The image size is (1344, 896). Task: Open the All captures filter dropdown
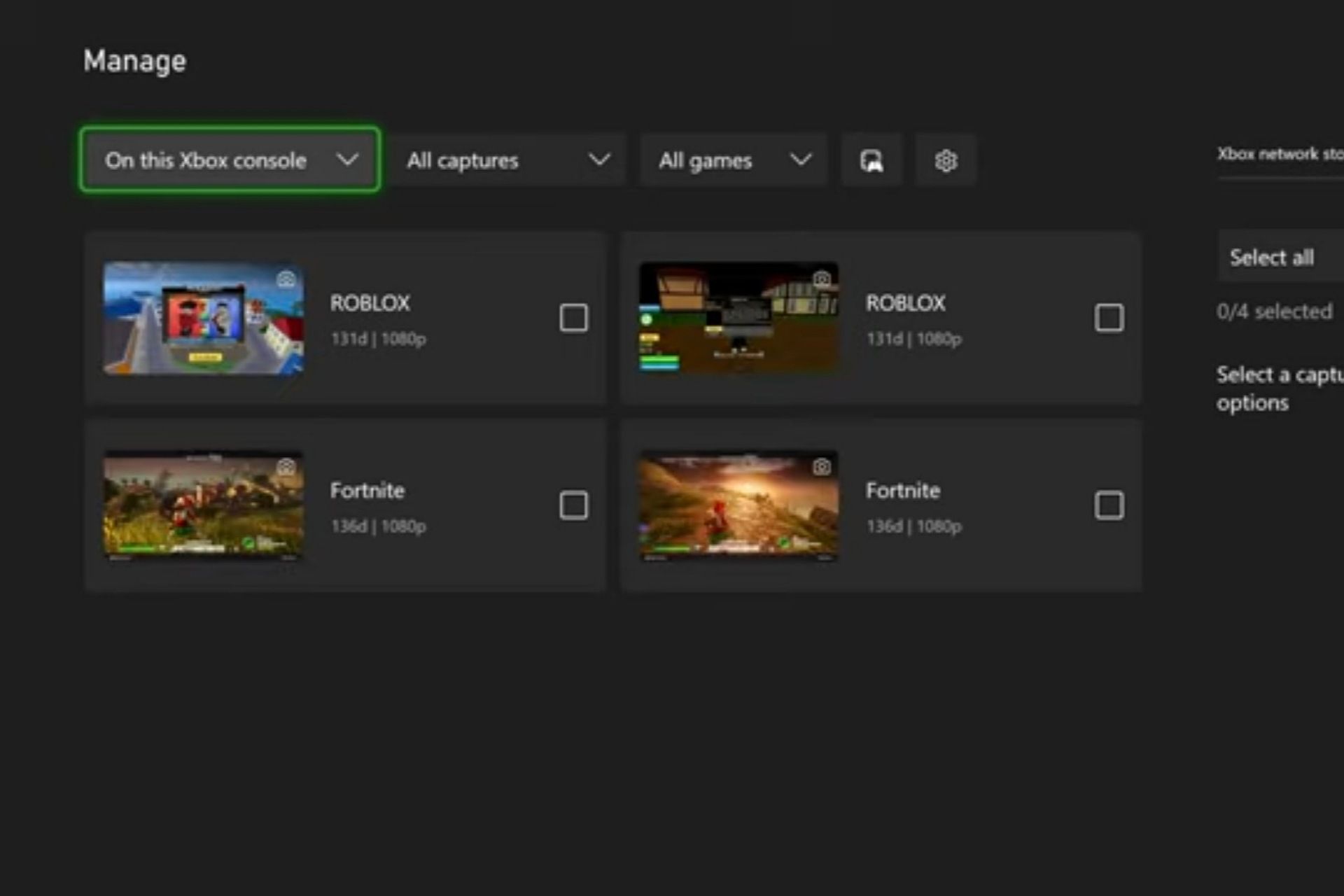click(x=507, y=160)
